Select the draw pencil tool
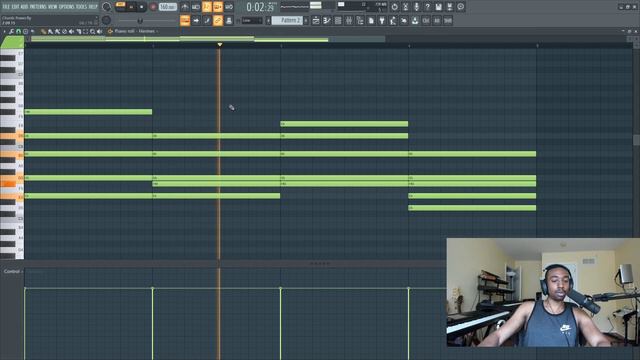The height and width of the screenshot is (360, 640). pyautogui.click(x=43, y=31)
